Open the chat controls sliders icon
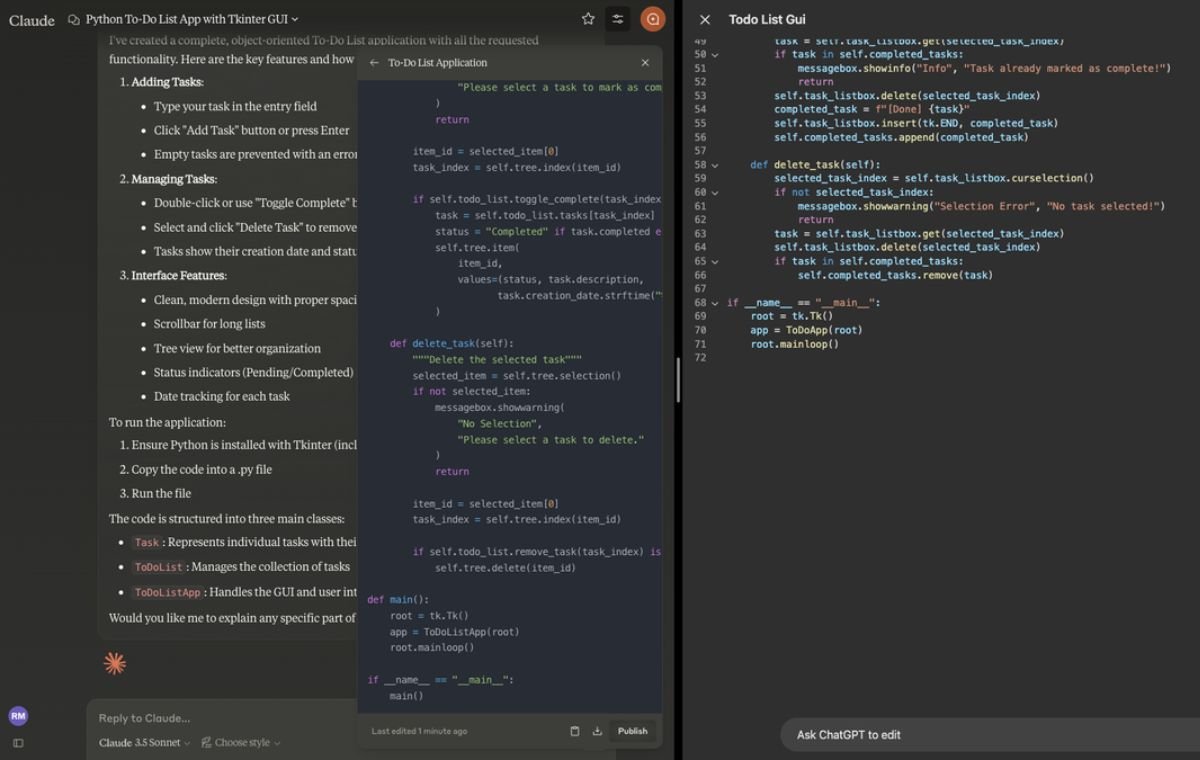 [x=617, y=18]
